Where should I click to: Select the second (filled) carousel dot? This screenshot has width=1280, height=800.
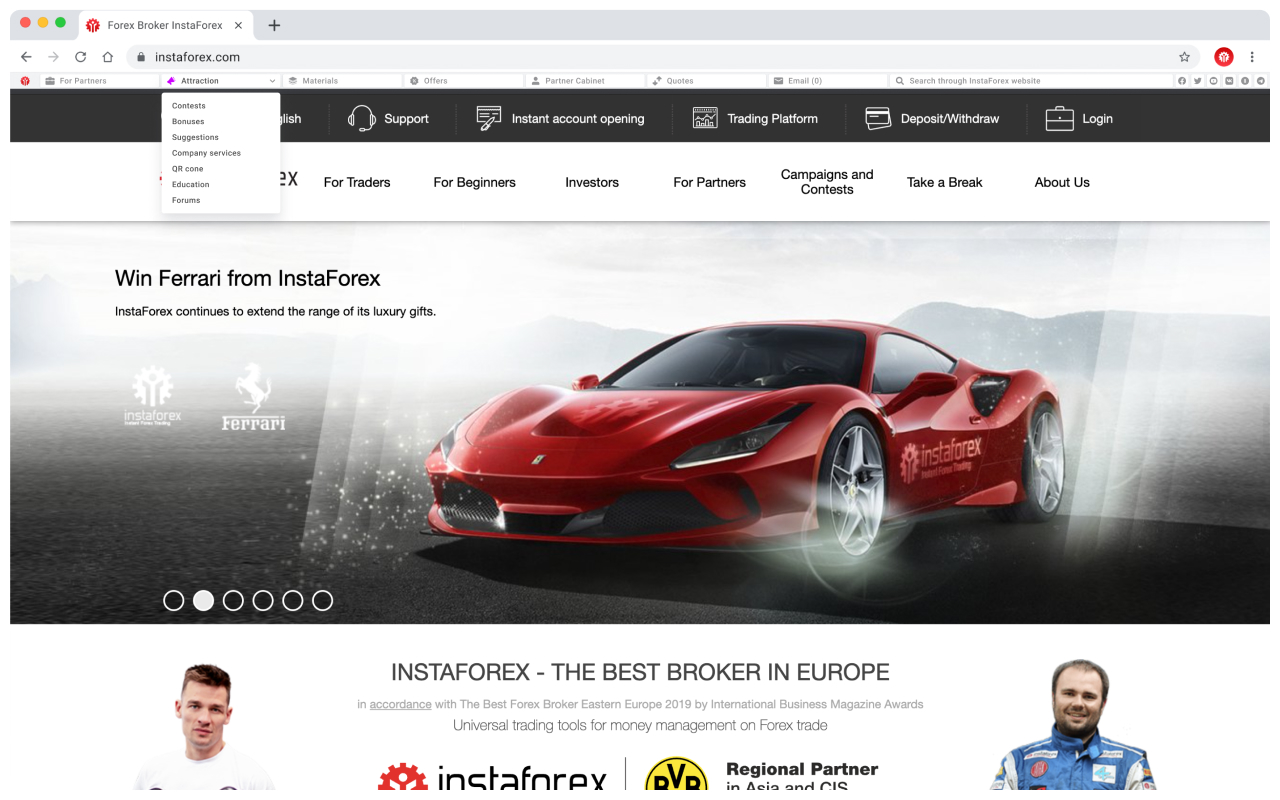tap(203, 600)
